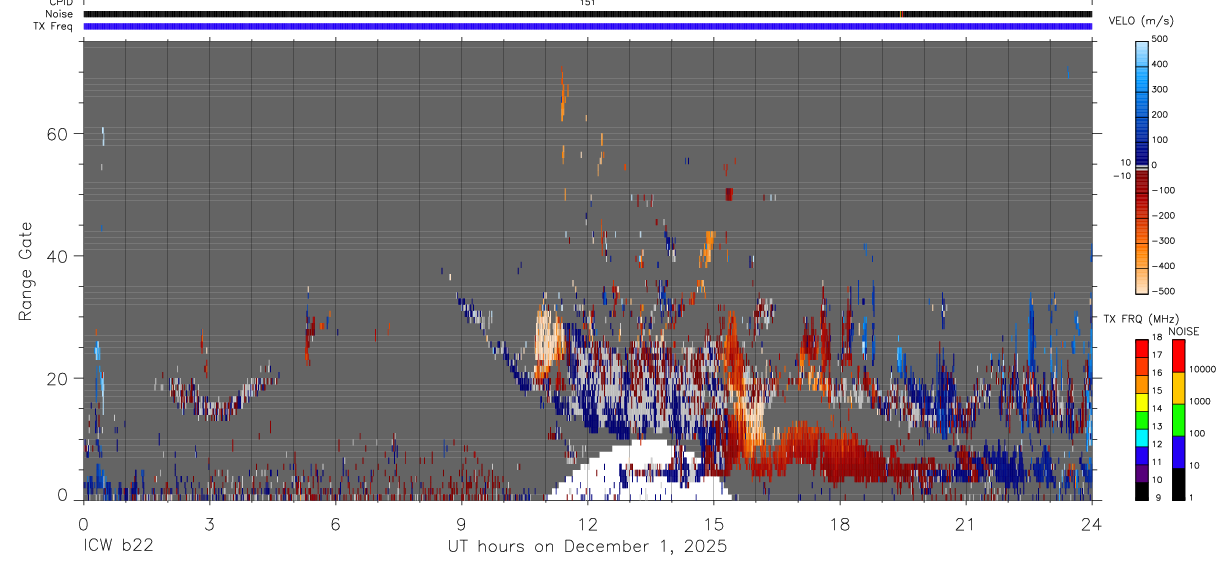1228x567 pixels.
Task: Click the black Noise strip bar
Action: coord(587,14)
